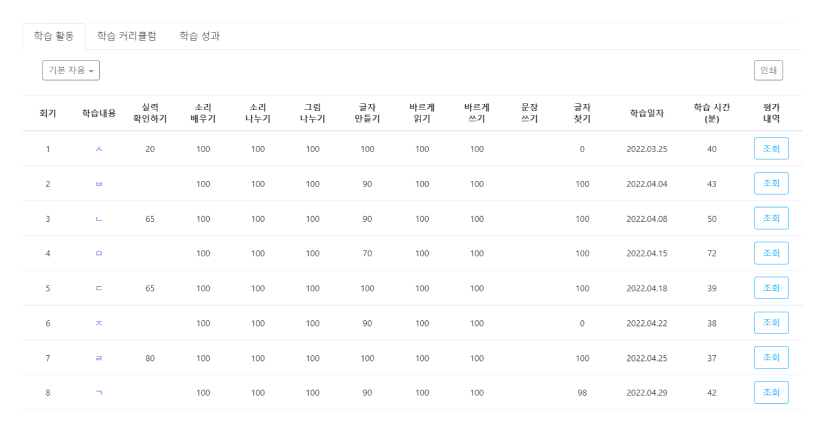Image resolution: width=825 pixels, height=445 pixels.
Task: Expand the 기본 자음 dropdown
Action: [x=71, y=71]
